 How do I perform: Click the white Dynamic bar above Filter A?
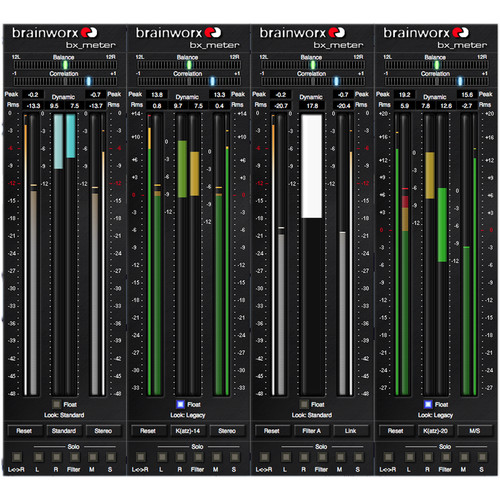[x=312, y=166]
